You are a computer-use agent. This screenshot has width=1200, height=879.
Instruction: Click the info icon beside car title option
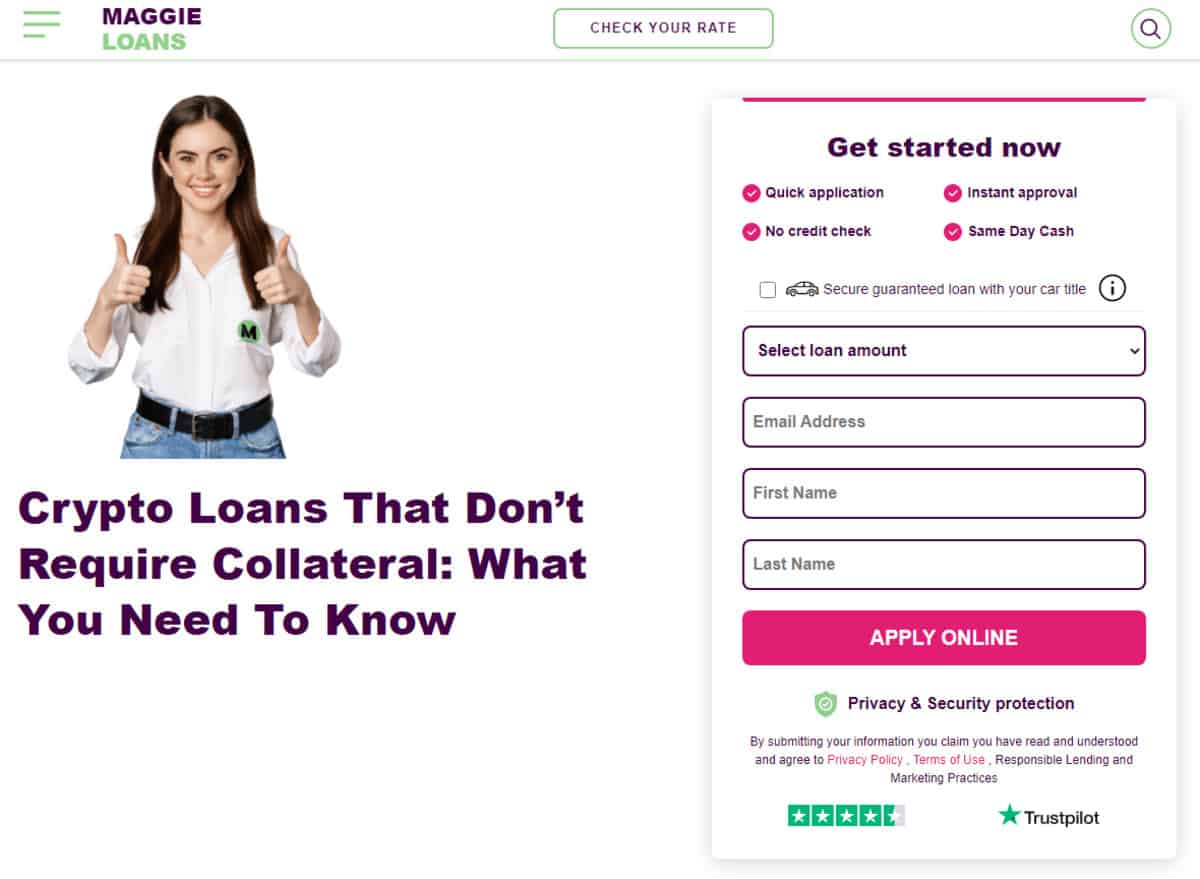click(x=1112, y=289)
